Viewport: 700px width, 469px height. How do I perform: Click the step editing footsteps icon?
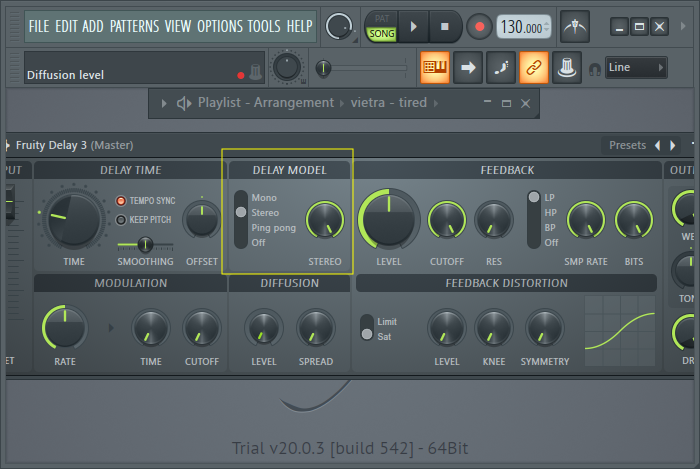point(500,67)
